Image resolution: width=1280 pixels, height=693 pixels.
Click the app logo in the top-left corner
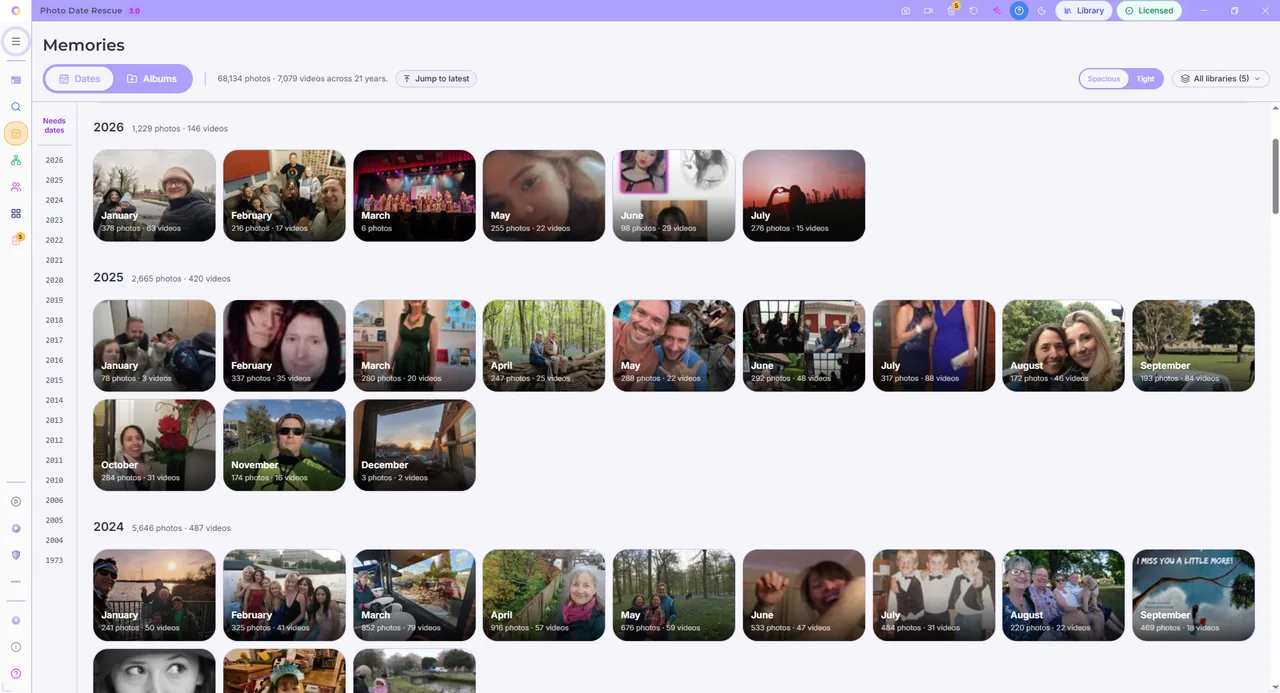16,11
